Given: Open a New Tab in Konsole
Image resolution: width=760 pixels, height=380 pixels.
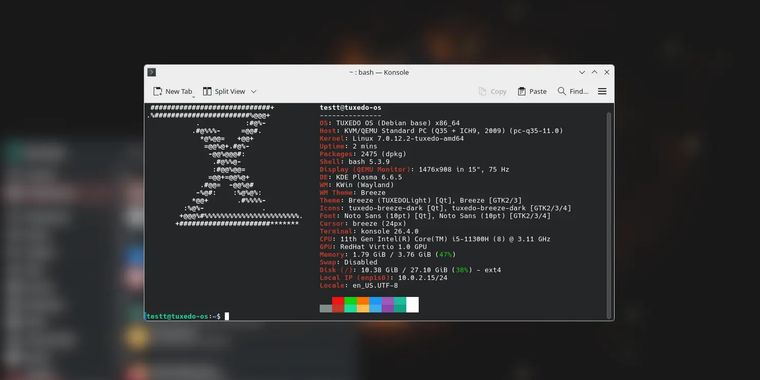Looking at the screenshot, I should (x=173, y=91).
